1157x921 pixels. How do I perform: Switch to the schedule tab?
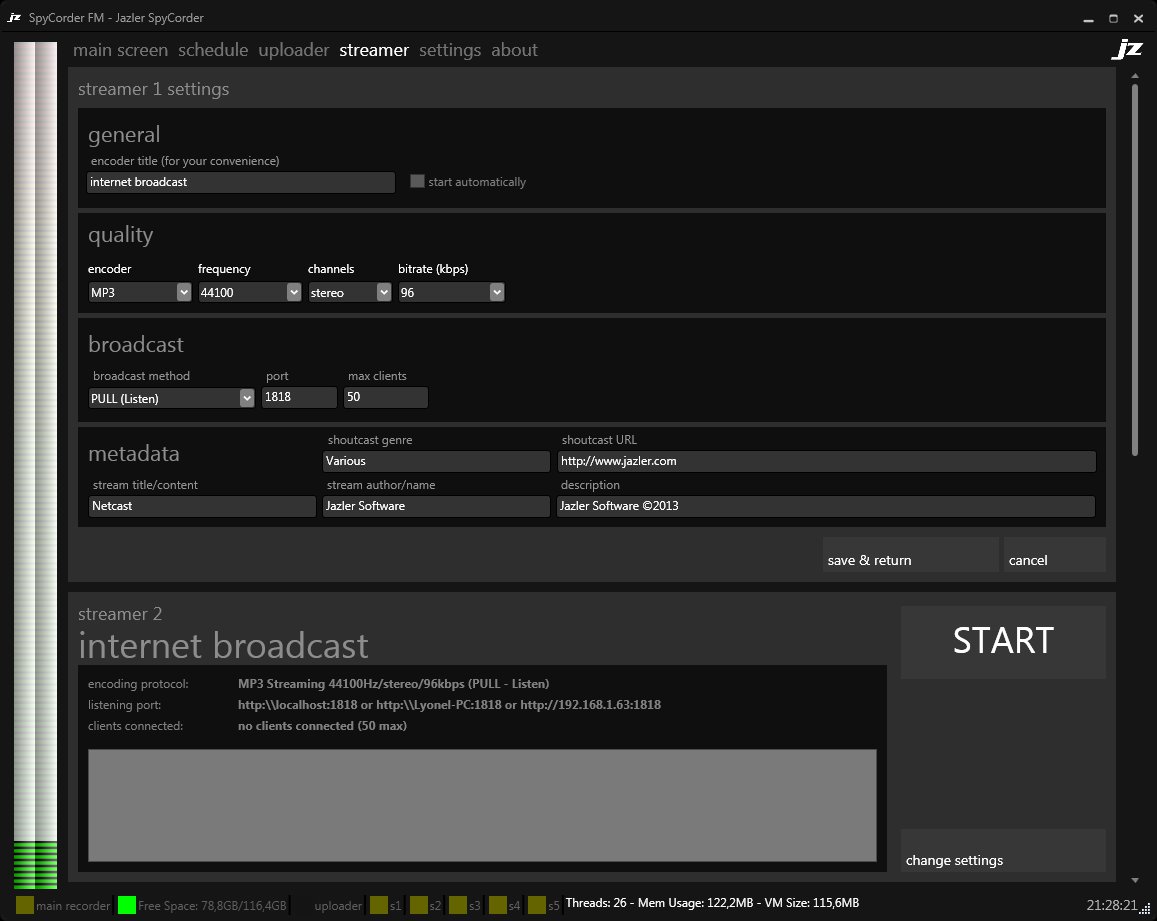click(x=213, y=50)
